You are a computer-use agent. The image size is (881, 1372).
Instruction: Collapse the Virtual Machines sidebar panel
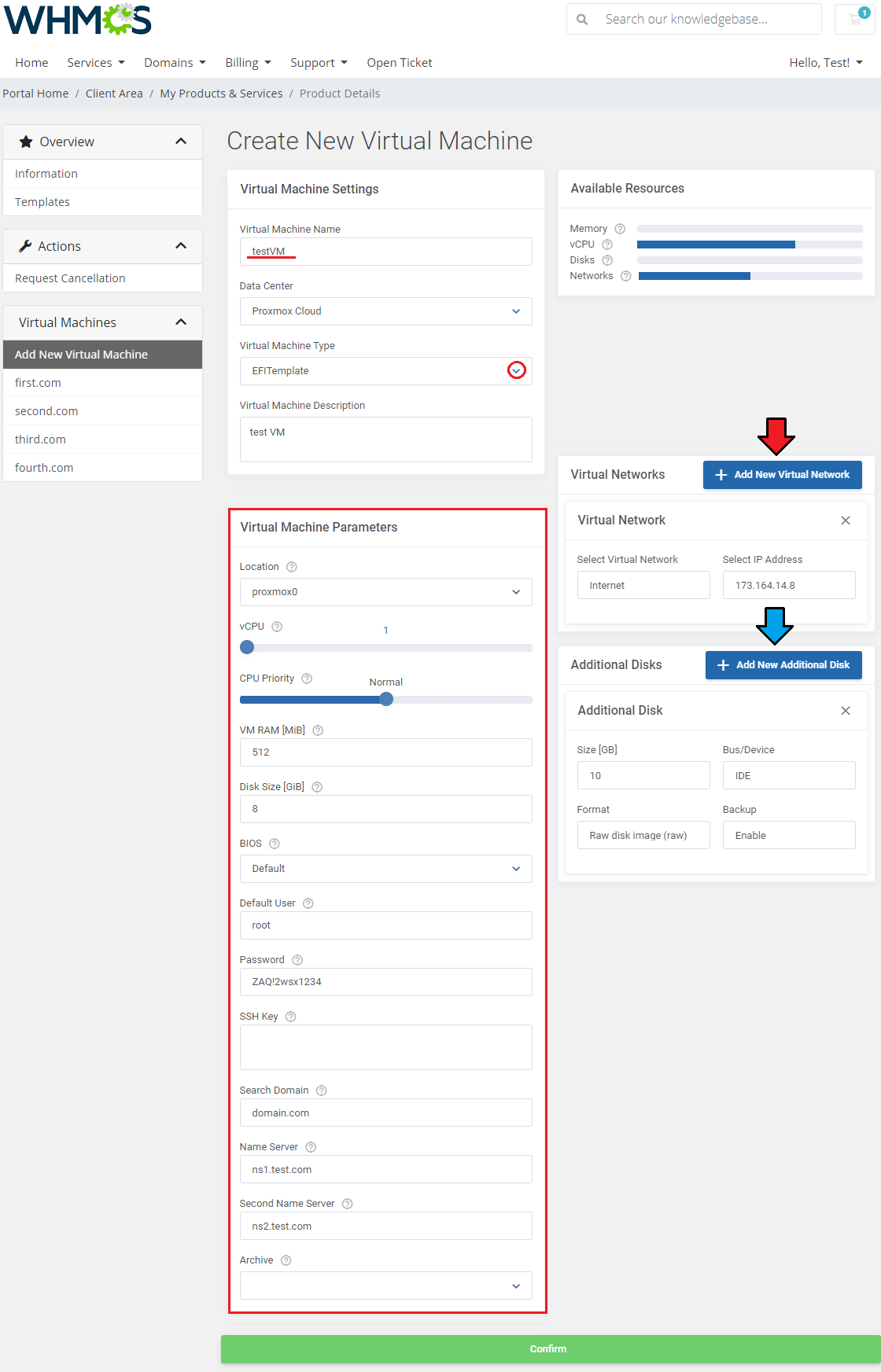tap(181, 322)
